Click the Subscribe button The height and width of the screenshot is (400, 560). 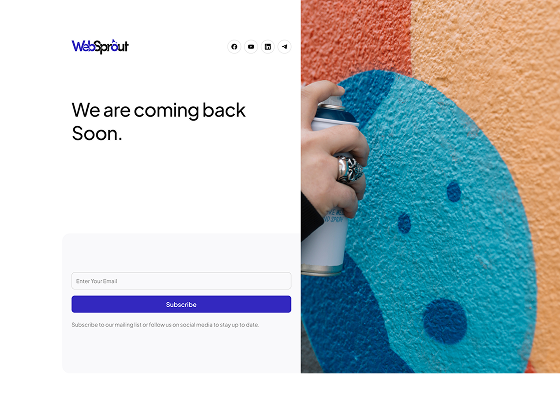[181, 304]
